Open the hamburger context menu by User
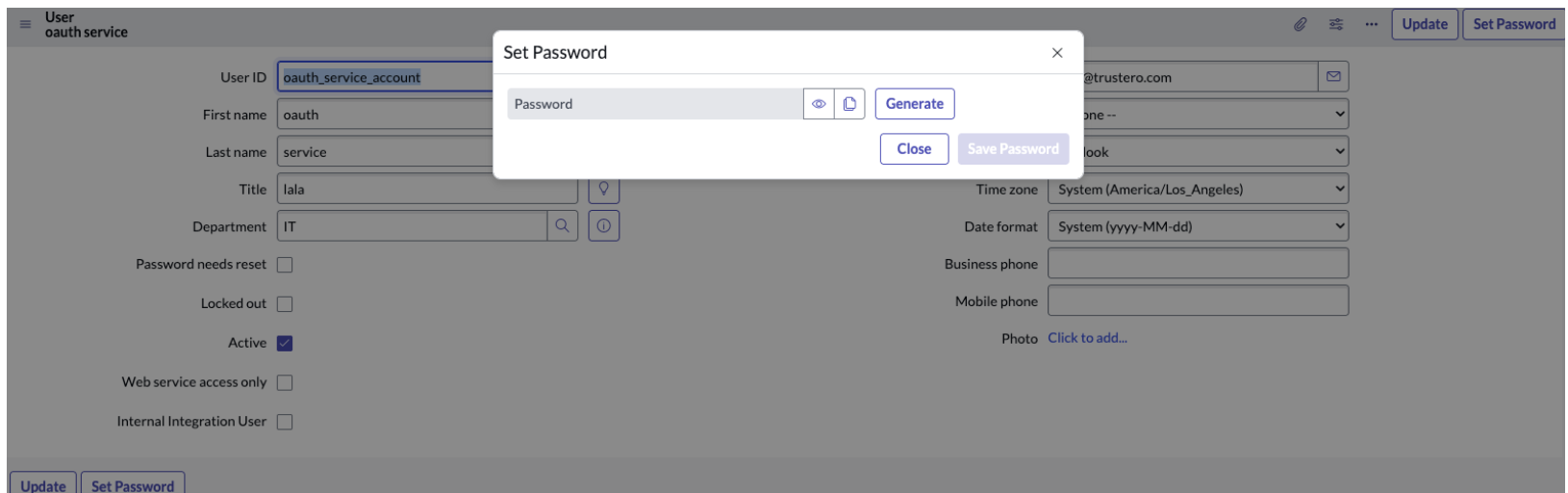The image size is (1568, 493). (x=26, y=24)
